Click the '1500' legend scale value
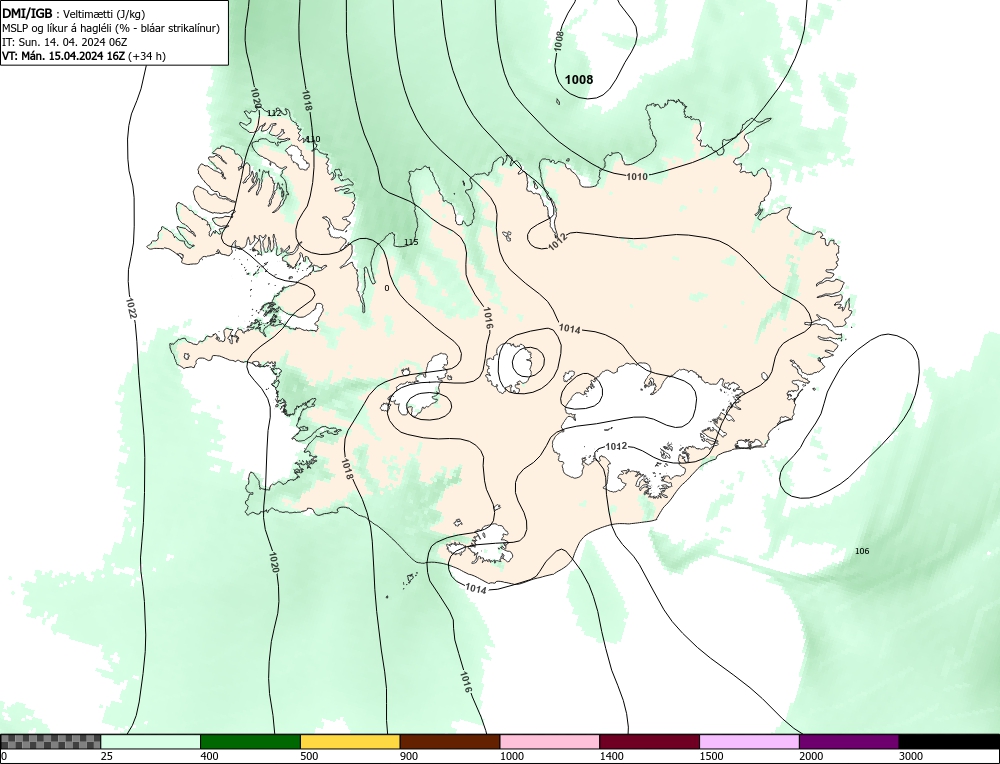 pyautogui.click(x=712, y=756)
